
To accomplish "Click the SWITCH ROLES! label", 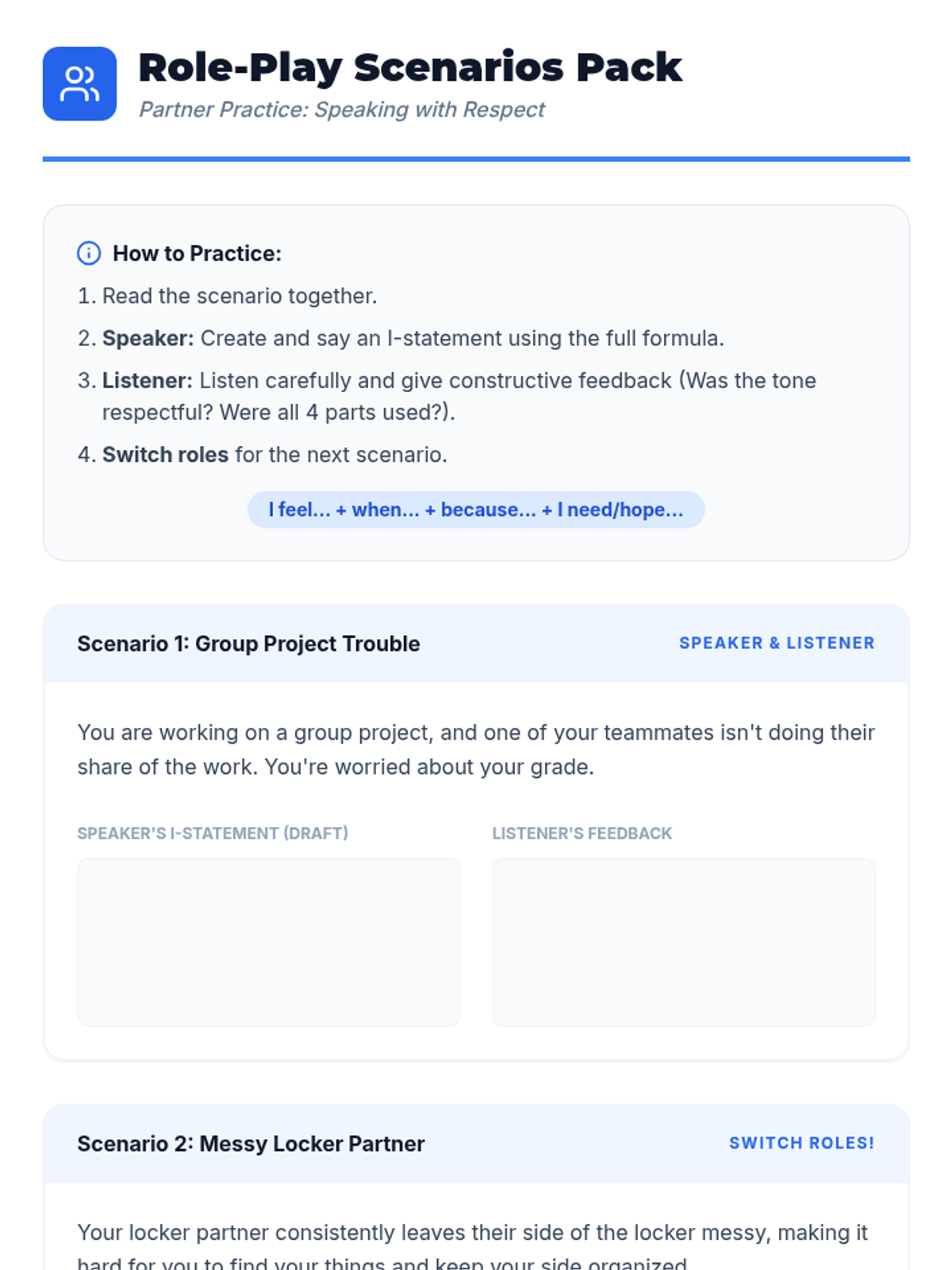I will pos(802,1143).
